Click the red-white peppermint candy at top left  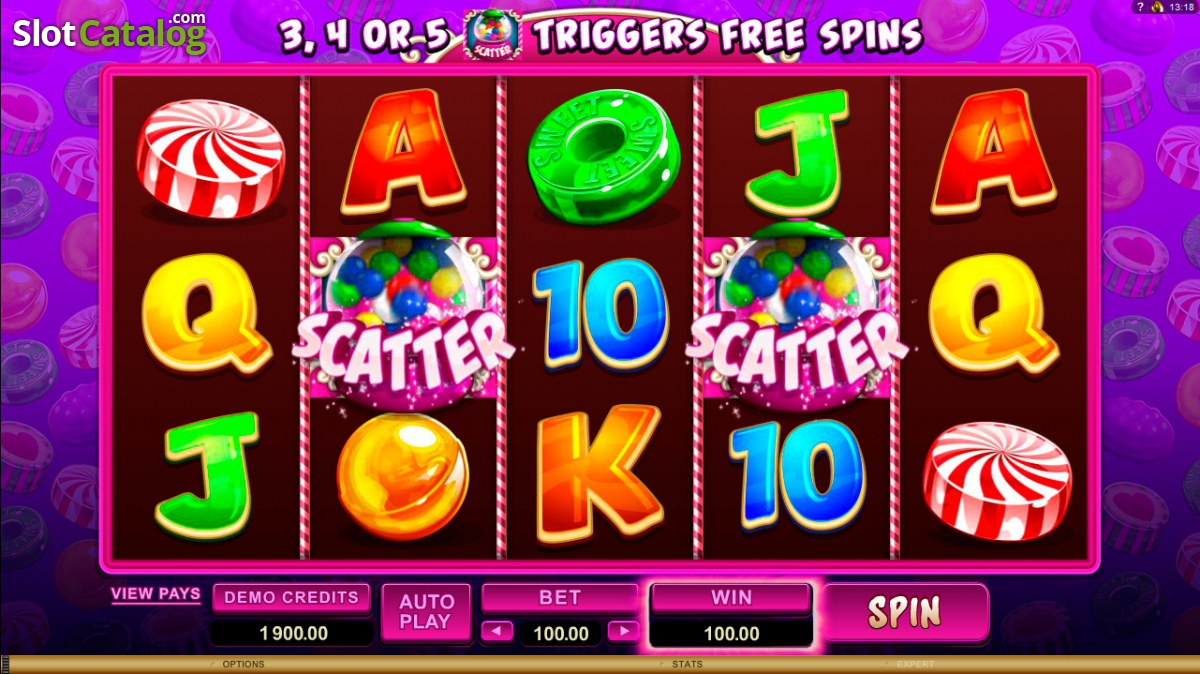[x=211, y=158]
